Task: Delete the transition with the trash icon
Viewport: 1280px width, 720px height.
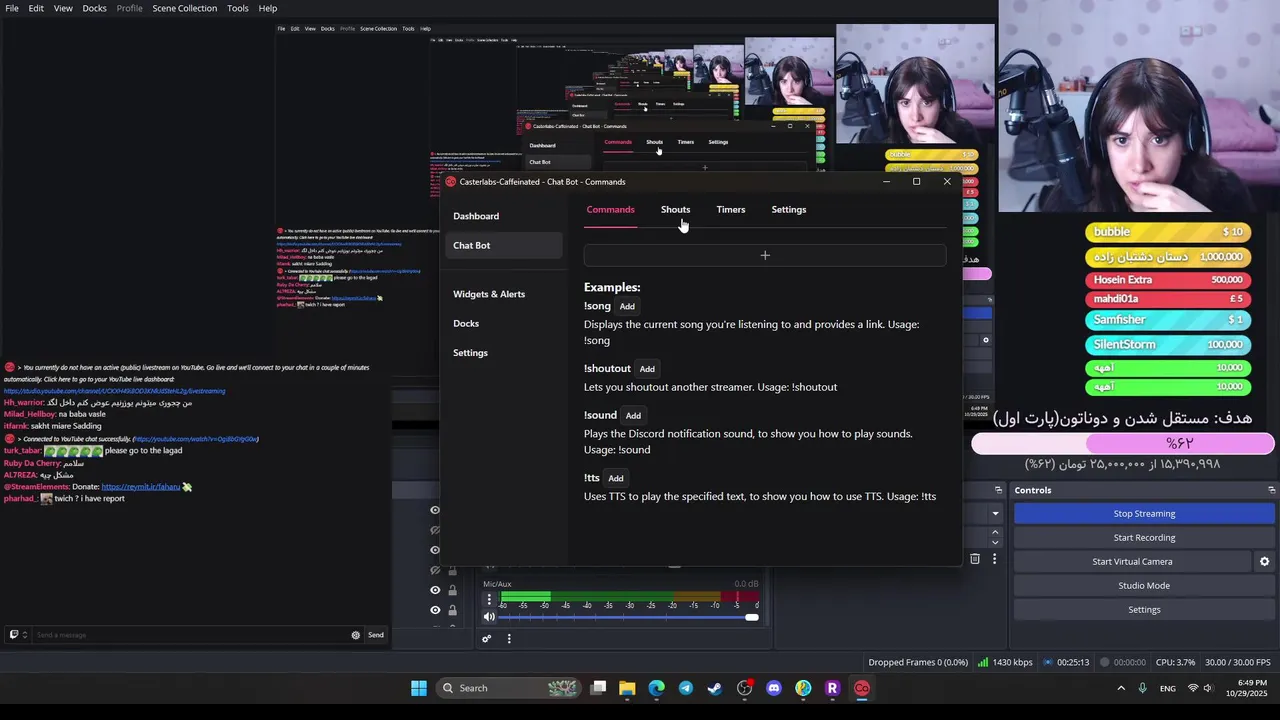Action: [975, 559]
